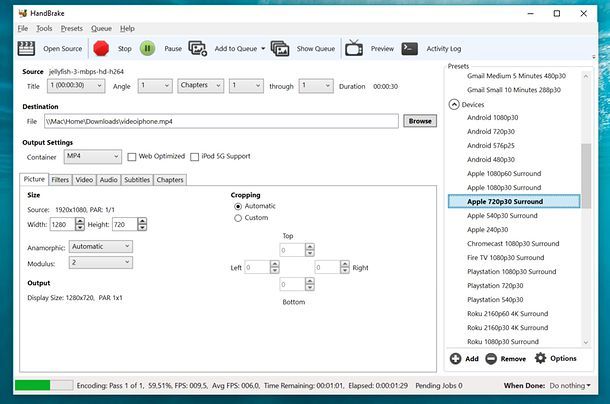
Task: Open the Anamorphic dropdown
Action: pyautogui.click(x=101, y=247)
